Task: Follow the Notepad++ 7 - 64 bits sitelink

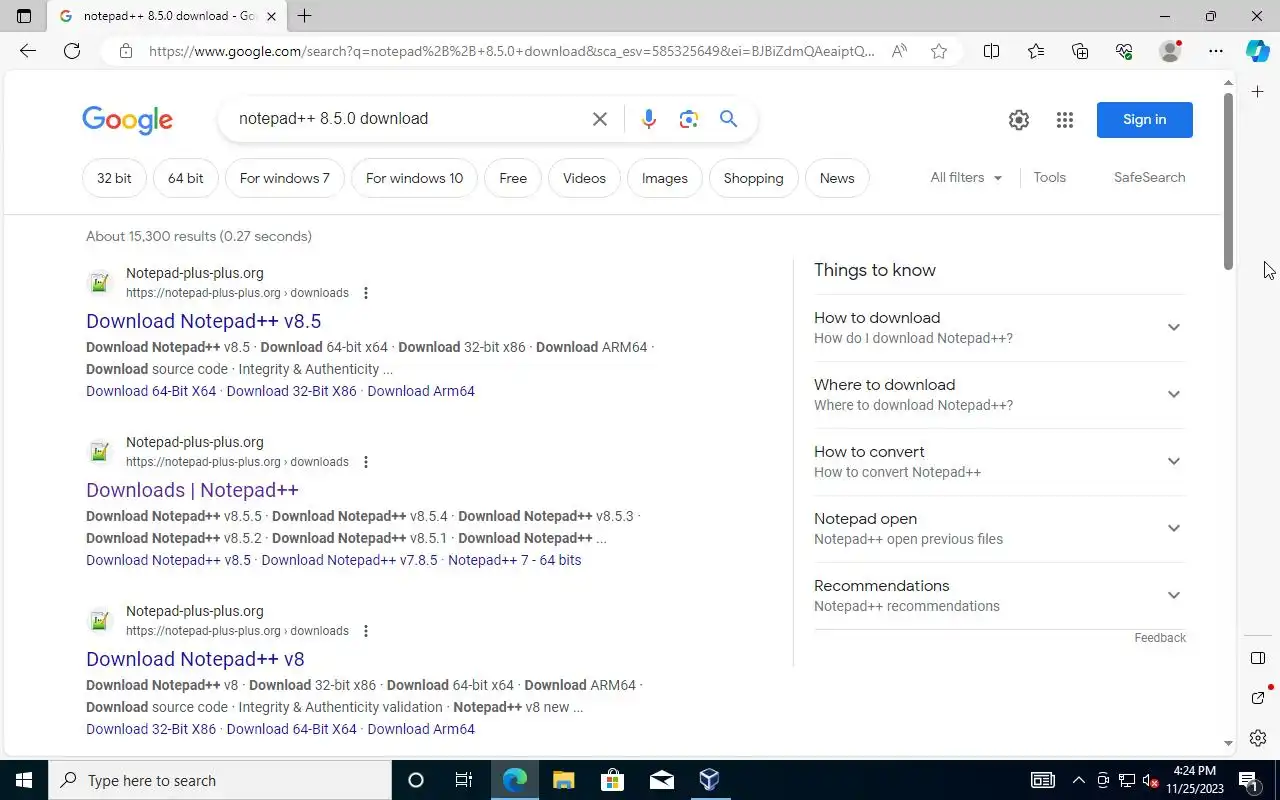Action: (x=514, y=560)
